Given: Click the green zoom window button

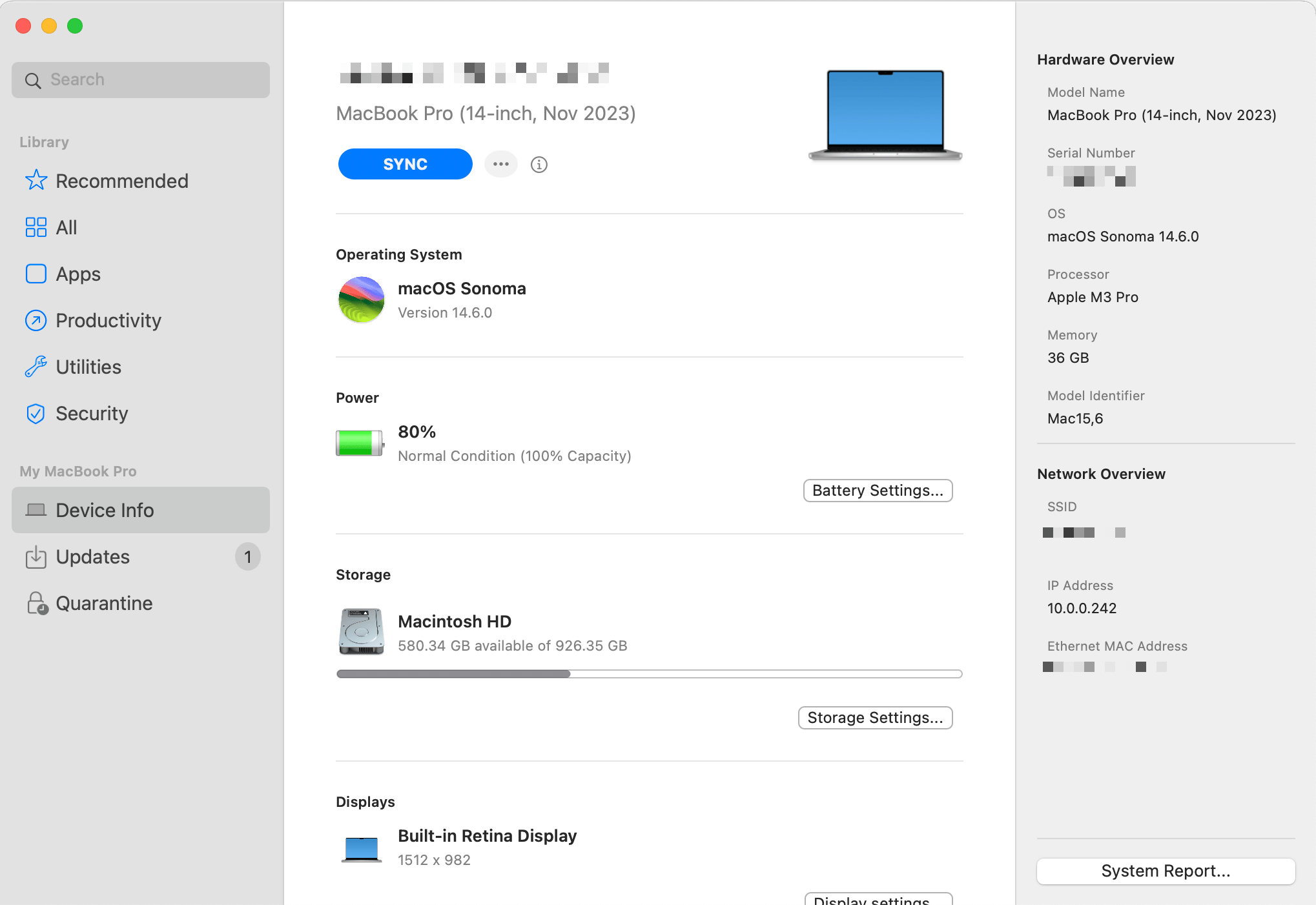Looking at the screenshot, I should (75, 26).
